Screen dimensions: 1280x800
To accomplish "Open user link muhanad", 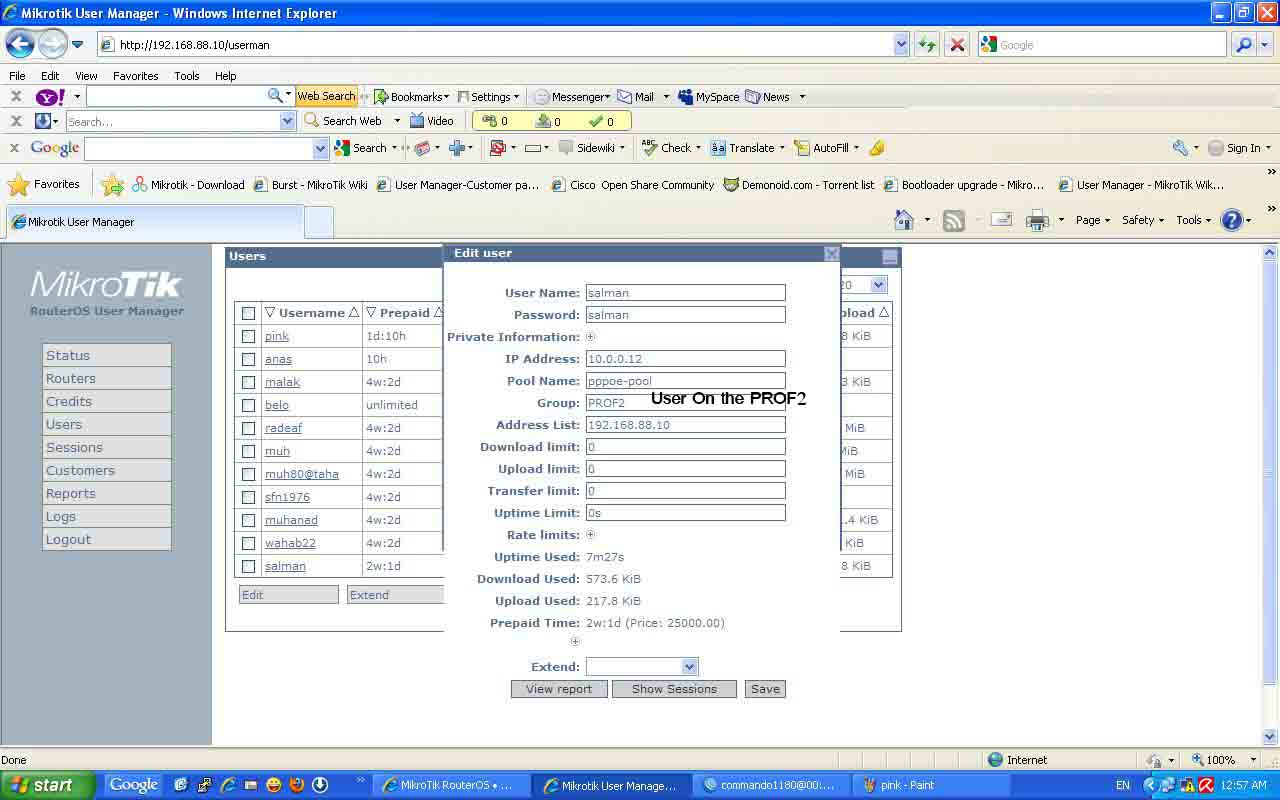I will coord(291,520).
